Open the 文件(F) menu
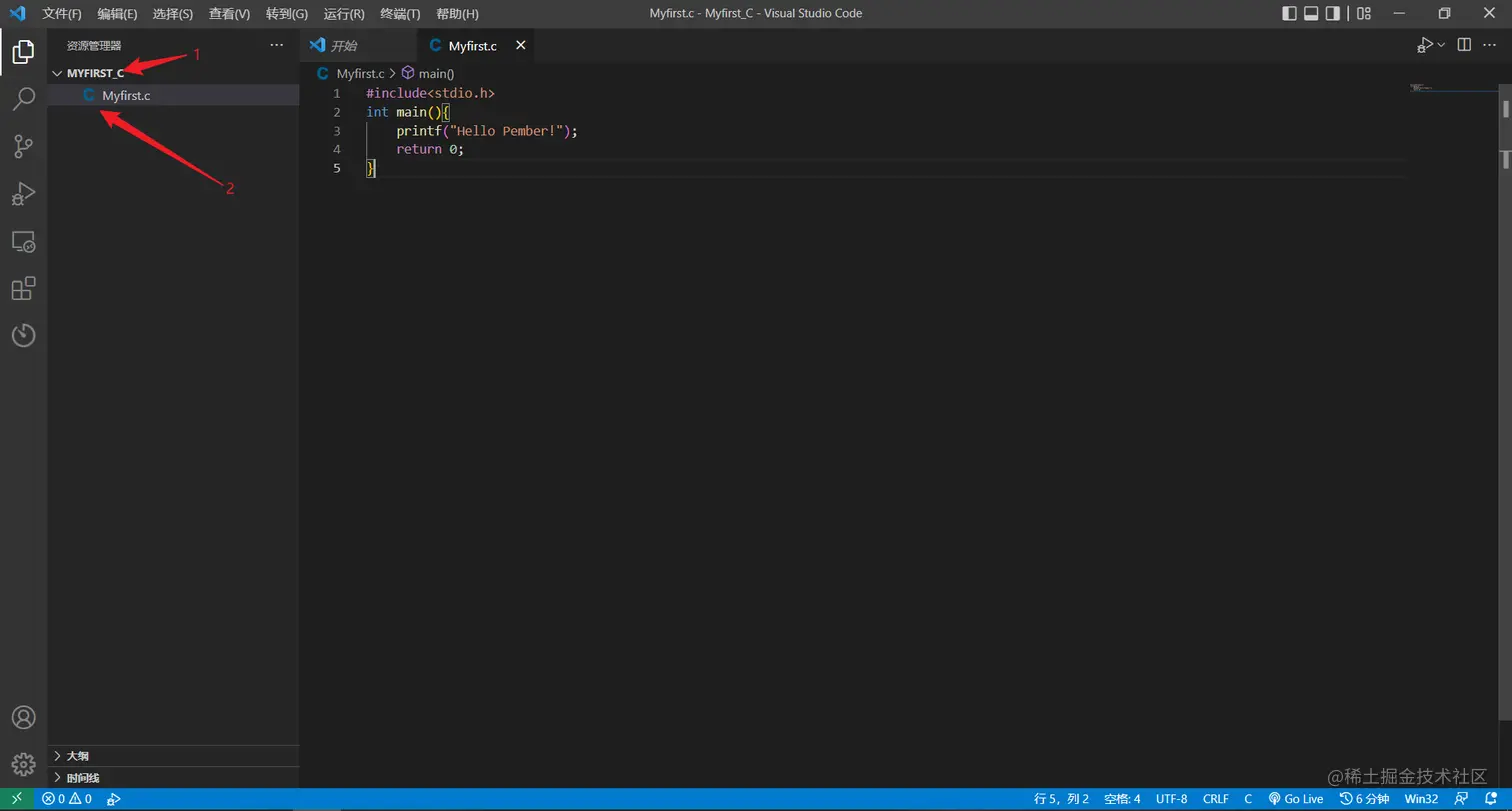 coord(62,14)
